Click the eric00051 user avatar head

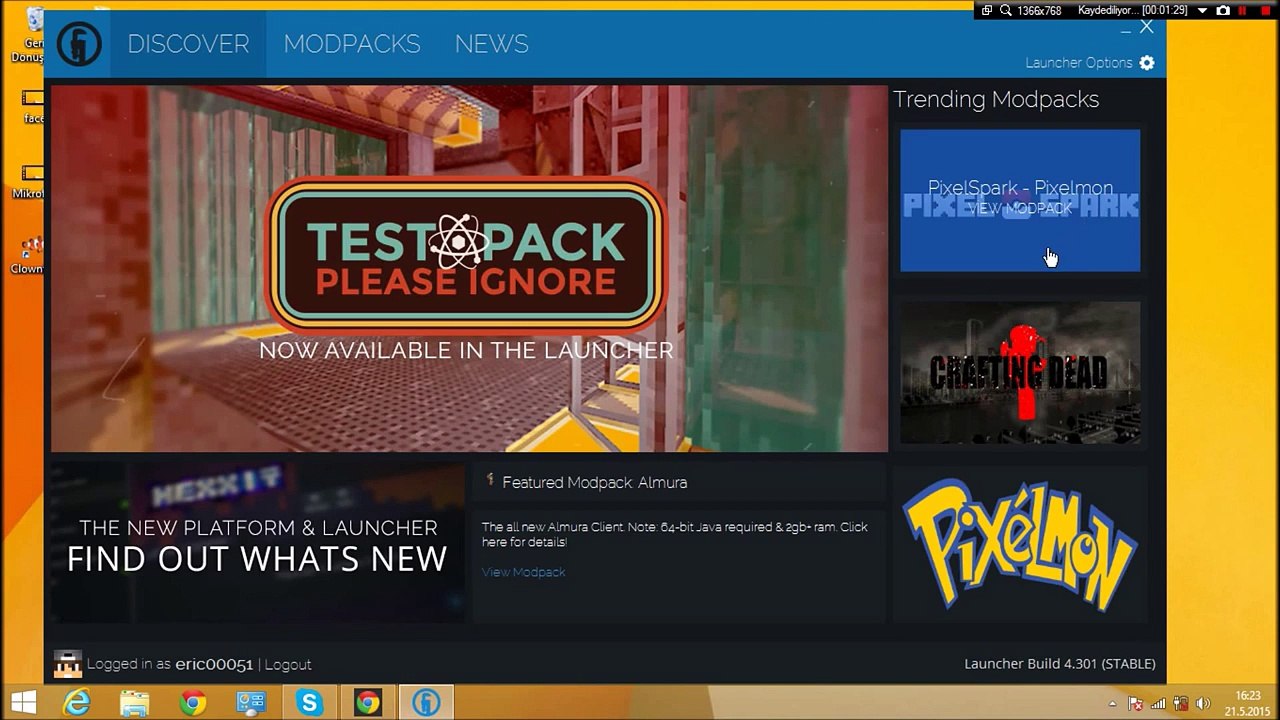click(67, 664)
